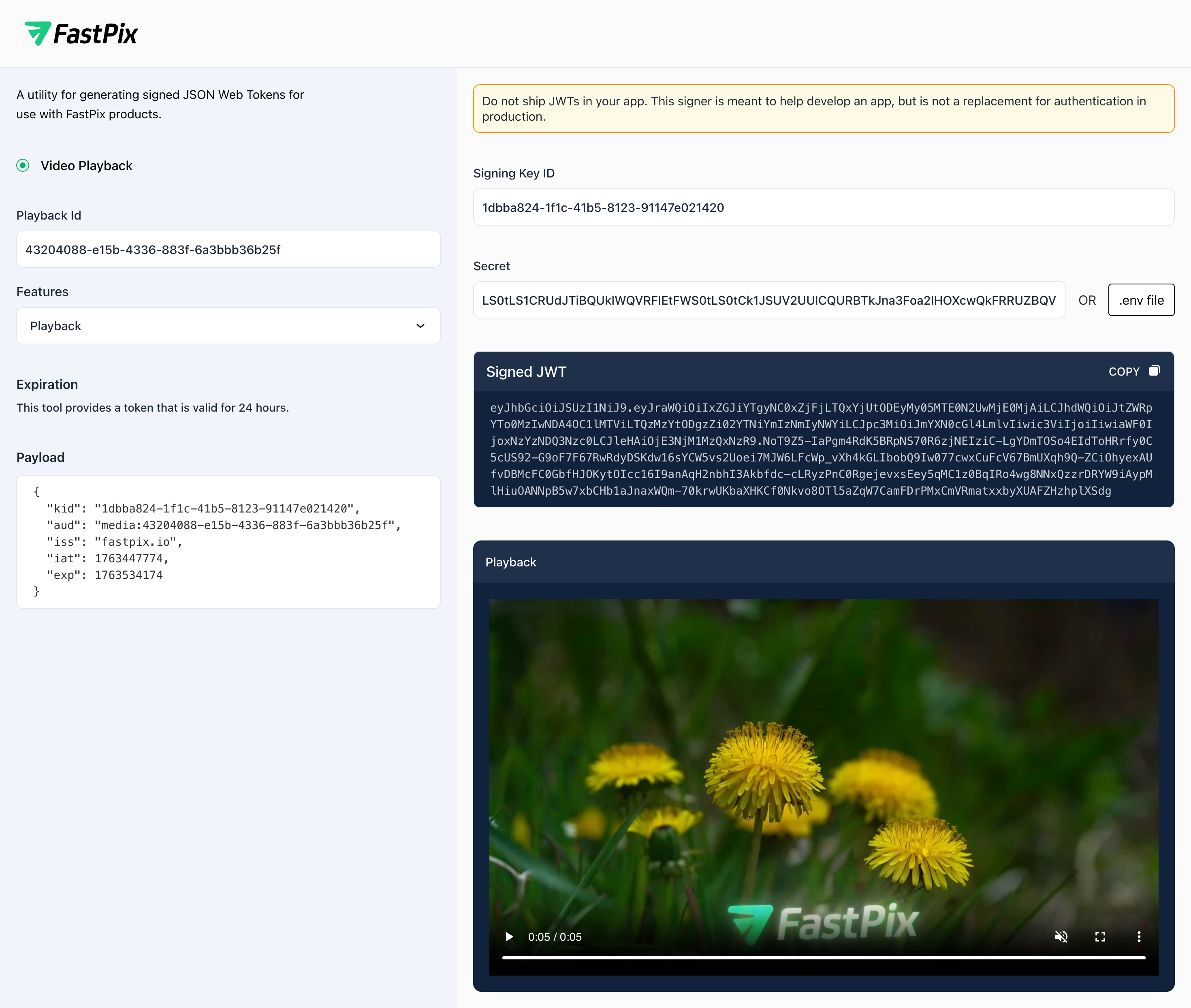The width and height of the screenshot is (1191, 1008).
Task: Click the dropdown chevron arrow in Features
Action: pos(420,326)
